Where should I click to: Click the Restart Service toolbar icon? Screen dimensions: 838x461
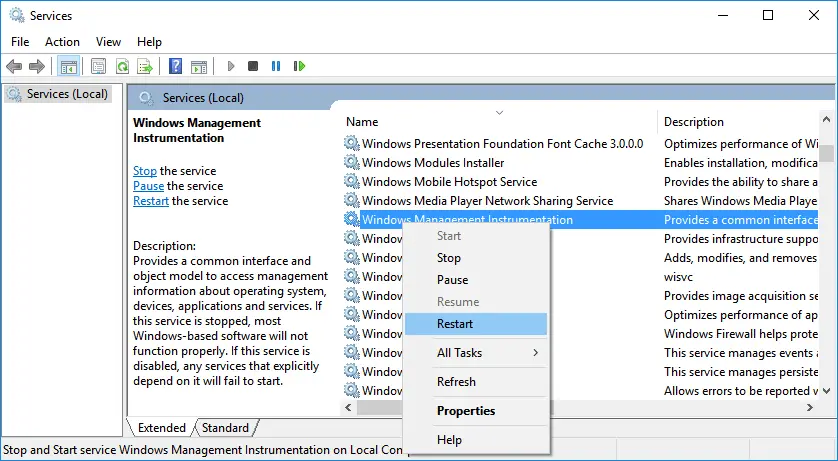[299, 66]
